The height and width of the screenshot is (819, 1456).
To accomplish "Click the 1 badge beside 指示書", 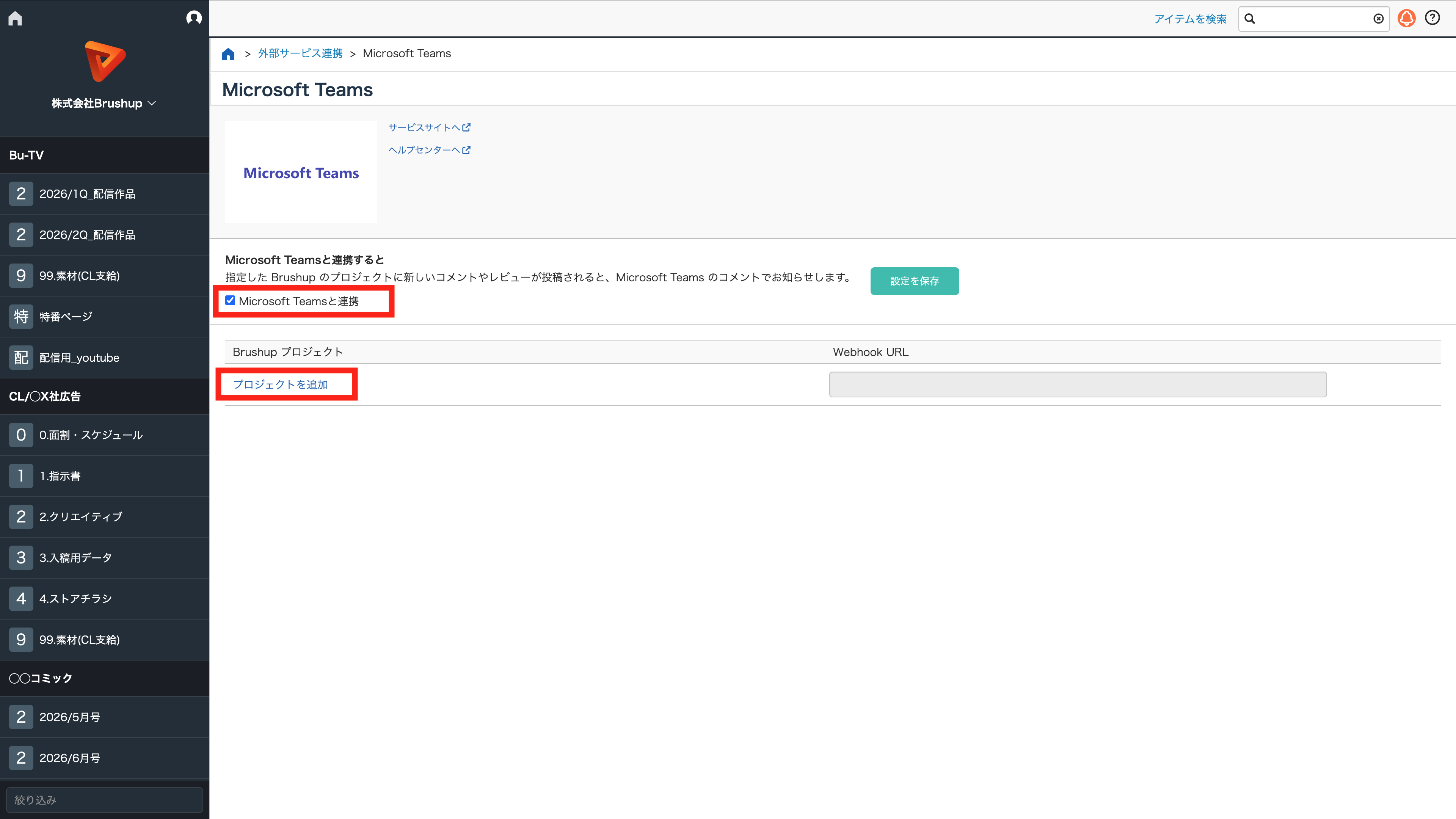I will click(x=21, y=476).
